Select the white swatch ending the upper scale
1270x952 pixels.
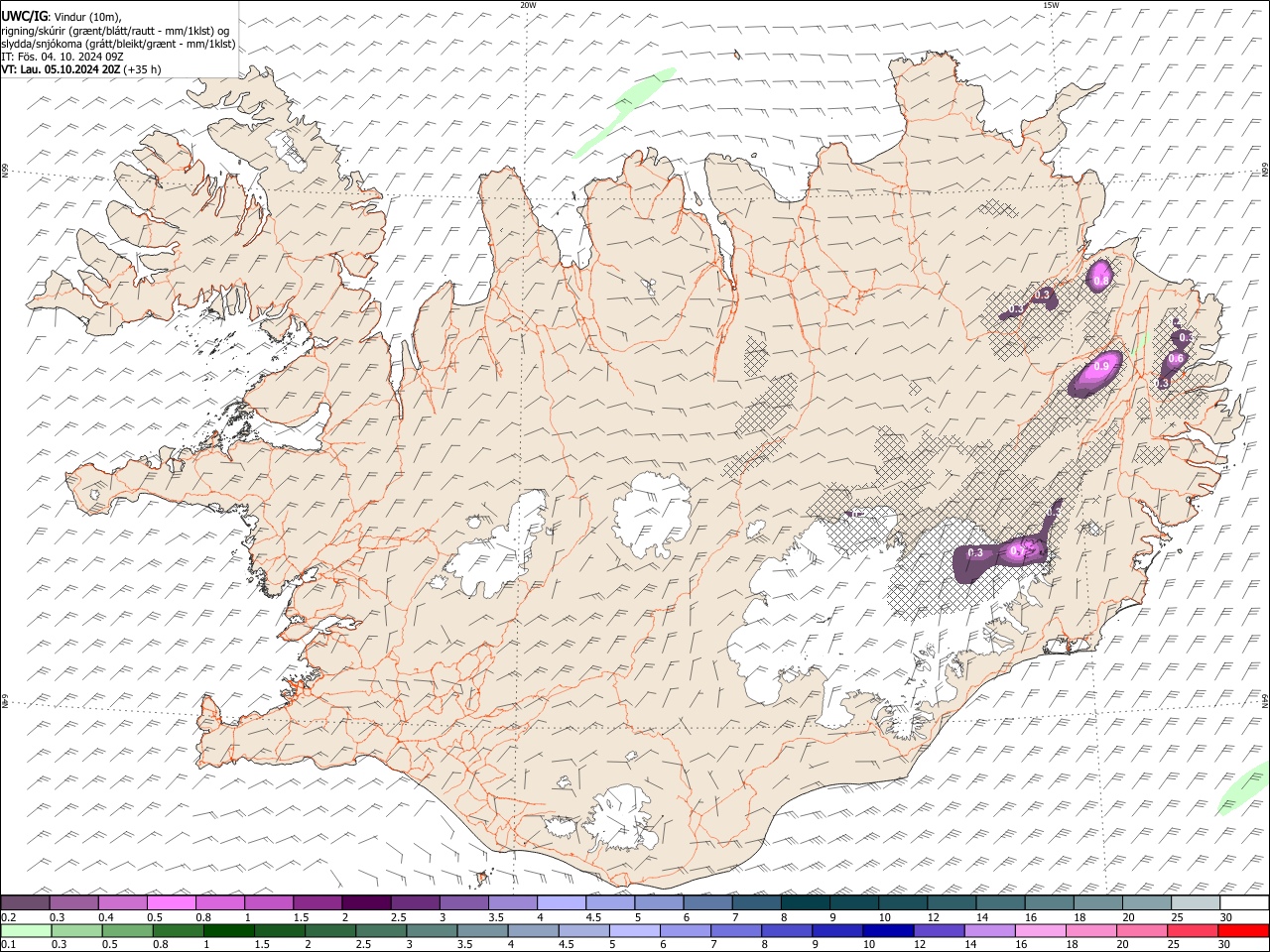(1243, 903)
